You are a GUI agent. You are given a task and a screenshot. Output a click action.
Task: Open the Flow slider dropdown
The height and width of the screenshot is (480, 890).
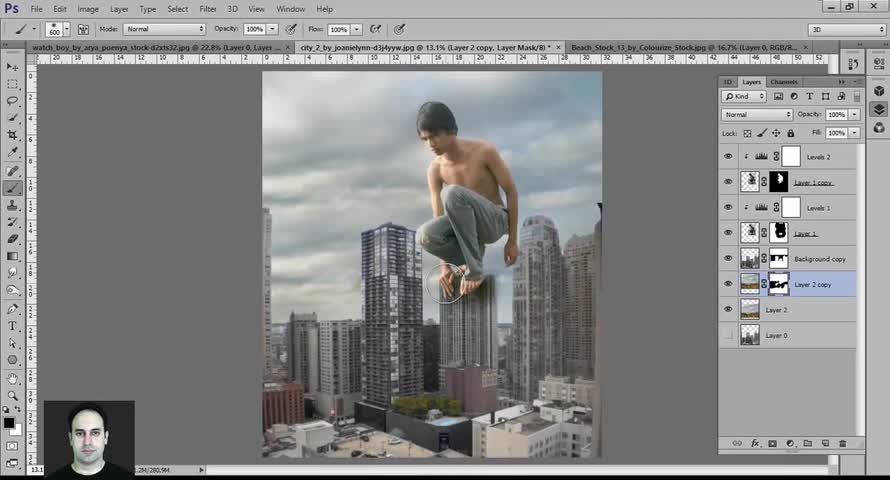coord(356,29)
